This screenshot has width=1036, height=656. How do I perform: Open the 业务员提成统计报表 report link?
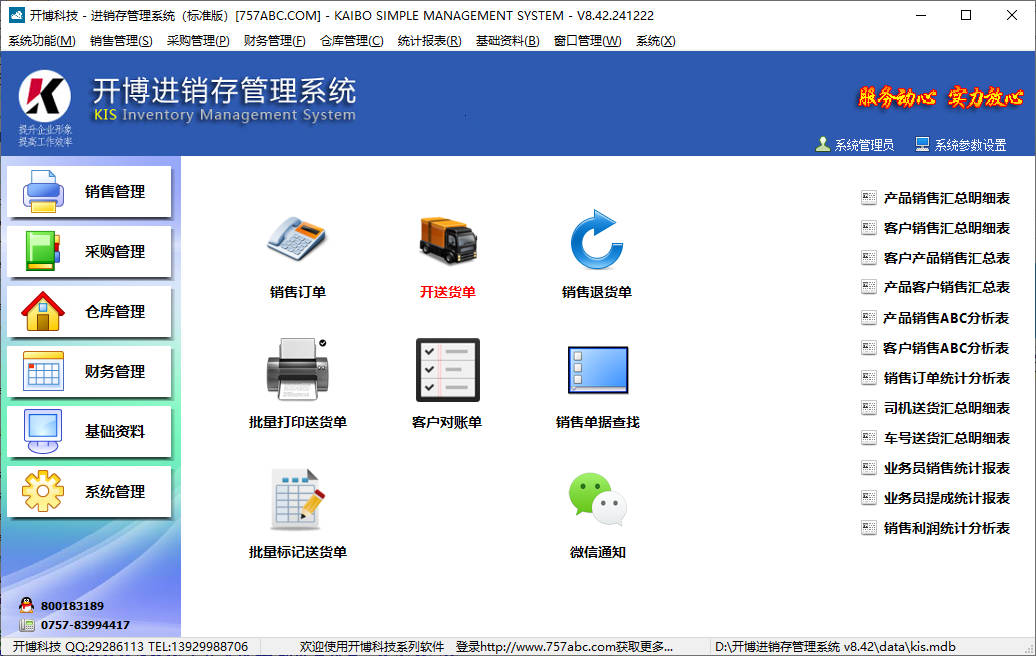(946, 498)
